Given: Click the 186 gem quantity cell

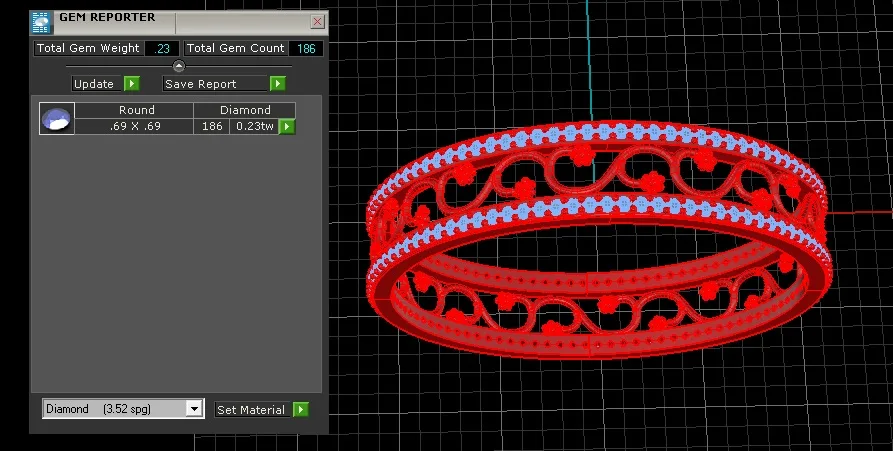Looking at the screenshot, I should 212,126.
